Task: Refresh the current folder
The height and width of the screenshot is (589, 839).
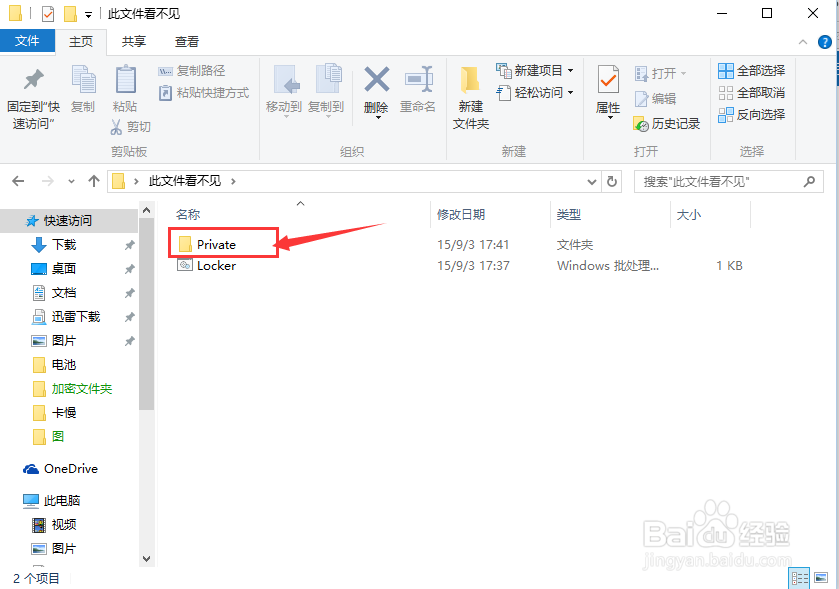Action: 612,182
